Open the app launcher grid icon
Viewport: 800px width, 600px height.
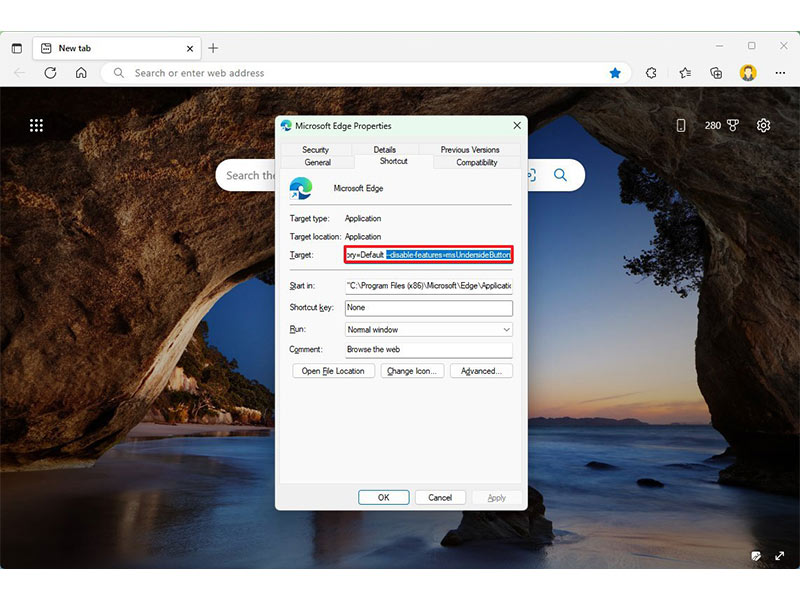click(36, 126)
